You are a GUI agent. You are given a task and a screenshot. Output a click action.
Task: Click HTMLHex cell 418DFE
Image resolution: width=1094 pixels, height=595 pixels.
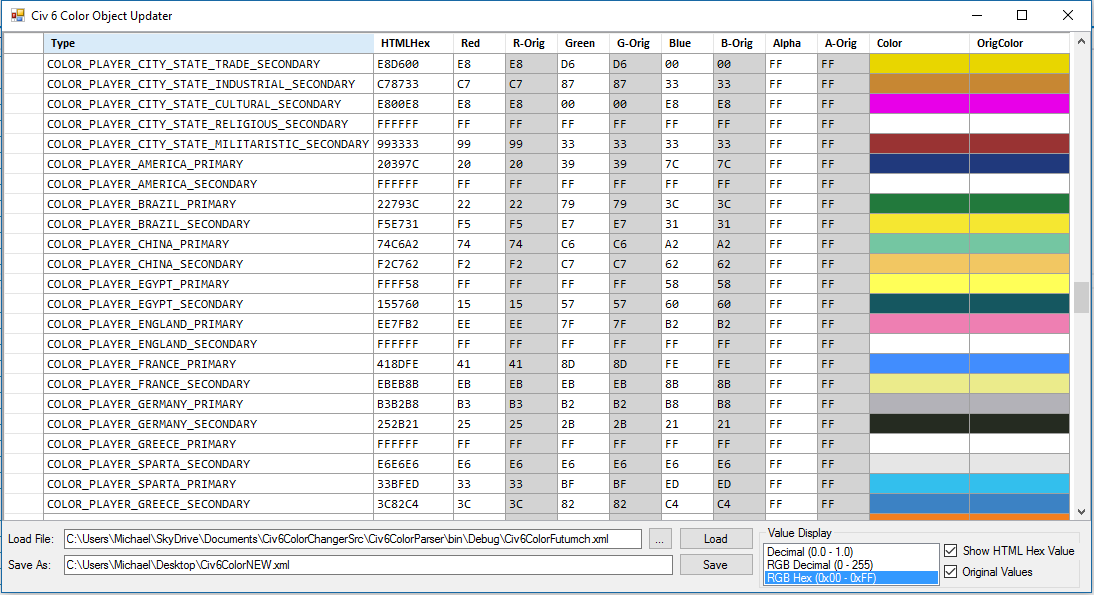(413, 364)
